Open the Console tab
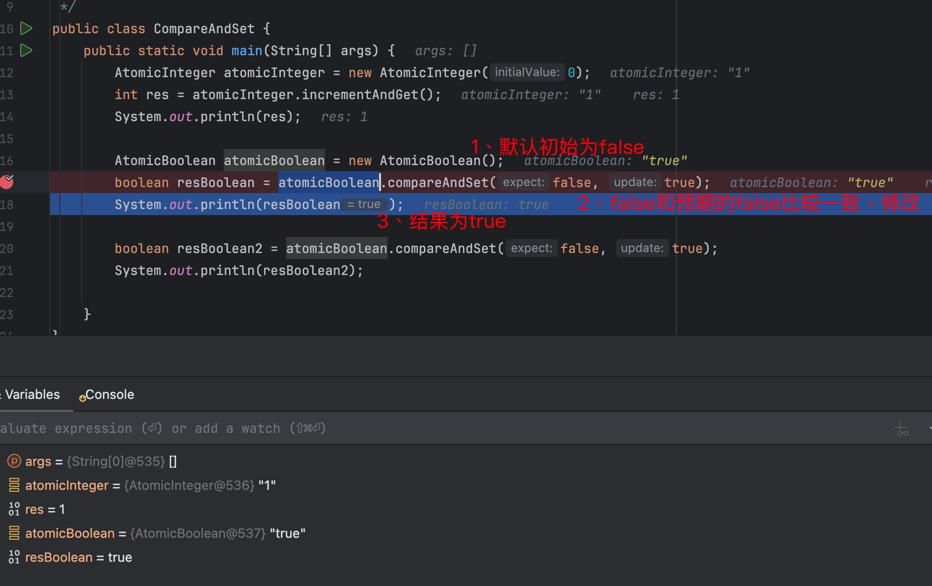Viewport: 932px width, 586px height. coord(108,395)
